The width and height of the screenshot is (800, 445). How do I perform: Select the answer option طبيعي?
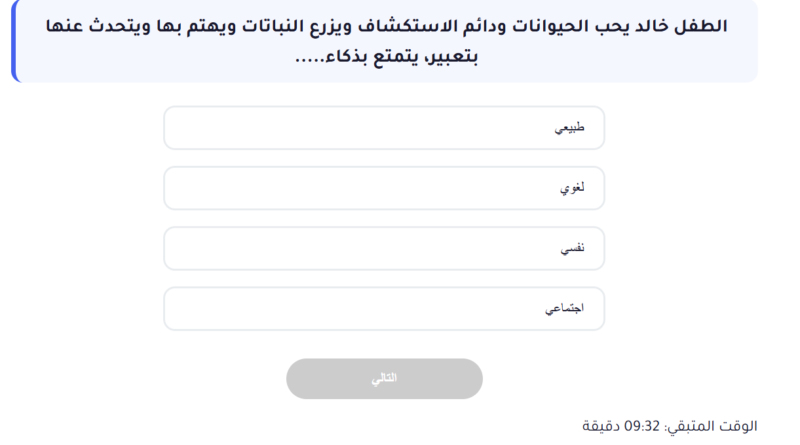(x=384, y=128)
